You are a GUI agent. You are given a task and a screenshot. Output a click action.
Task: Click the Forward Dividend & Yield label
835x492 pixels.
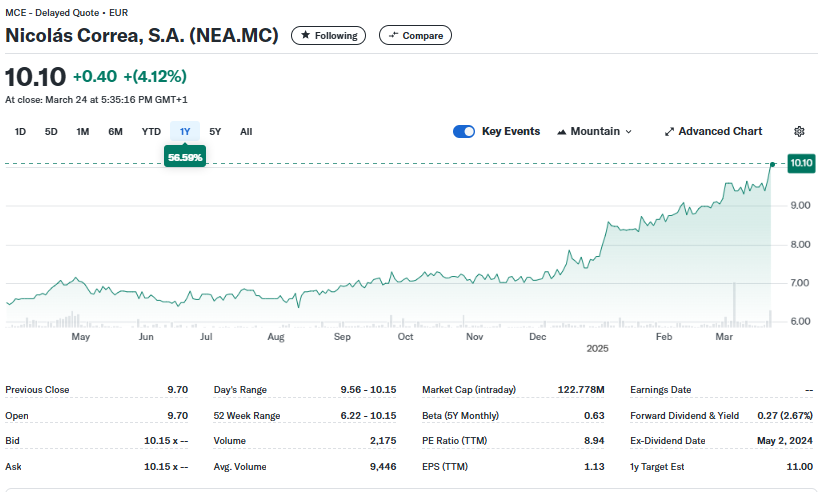685,416
